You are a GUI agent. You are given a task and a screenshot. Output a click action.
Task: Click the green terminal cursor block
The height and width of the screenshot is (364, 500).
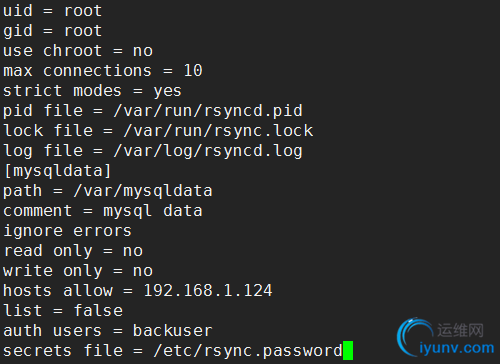[x=348, y=350]
